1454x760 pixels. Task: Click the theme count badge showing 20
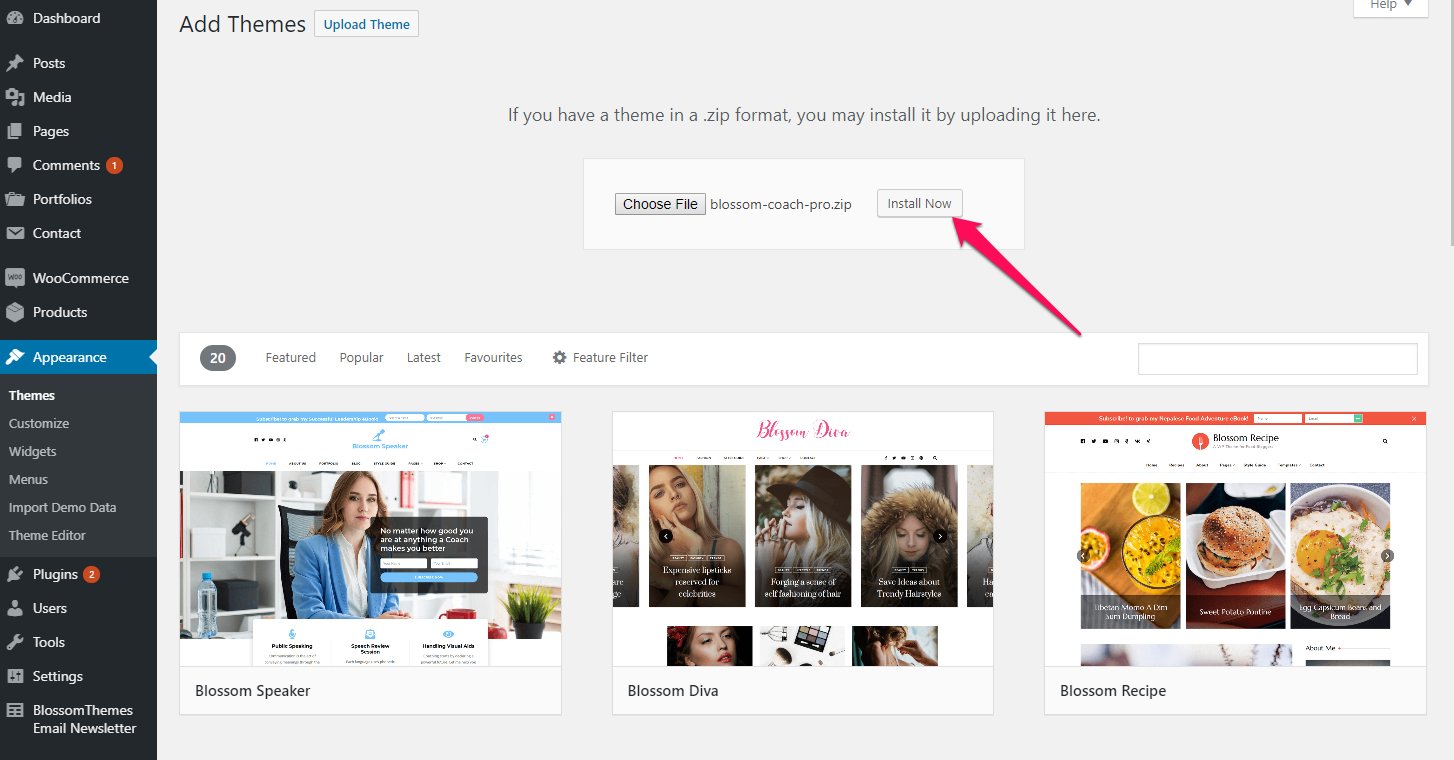(x=218, y=357)
